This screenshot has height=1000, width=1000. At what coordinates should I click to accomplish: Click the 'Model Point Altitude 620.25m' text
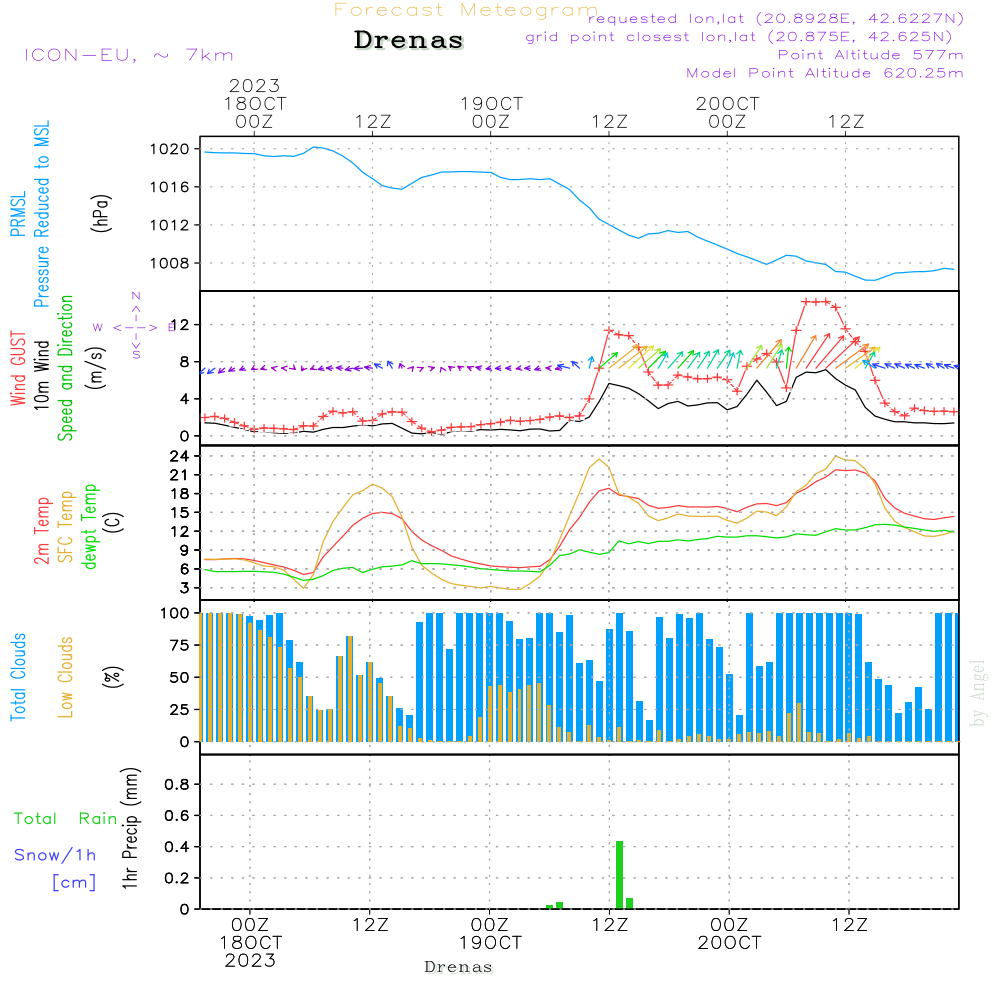[825, 73]
